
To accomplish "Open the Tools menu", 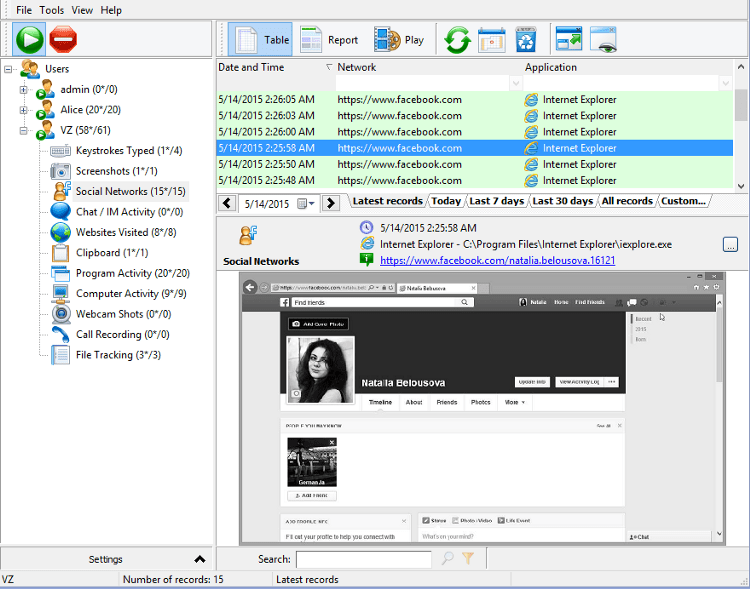I will (x=51, y=10).
